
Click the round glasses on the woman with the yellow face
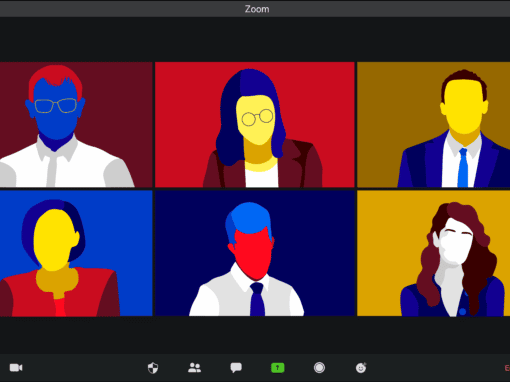click(x=257, y=118)
